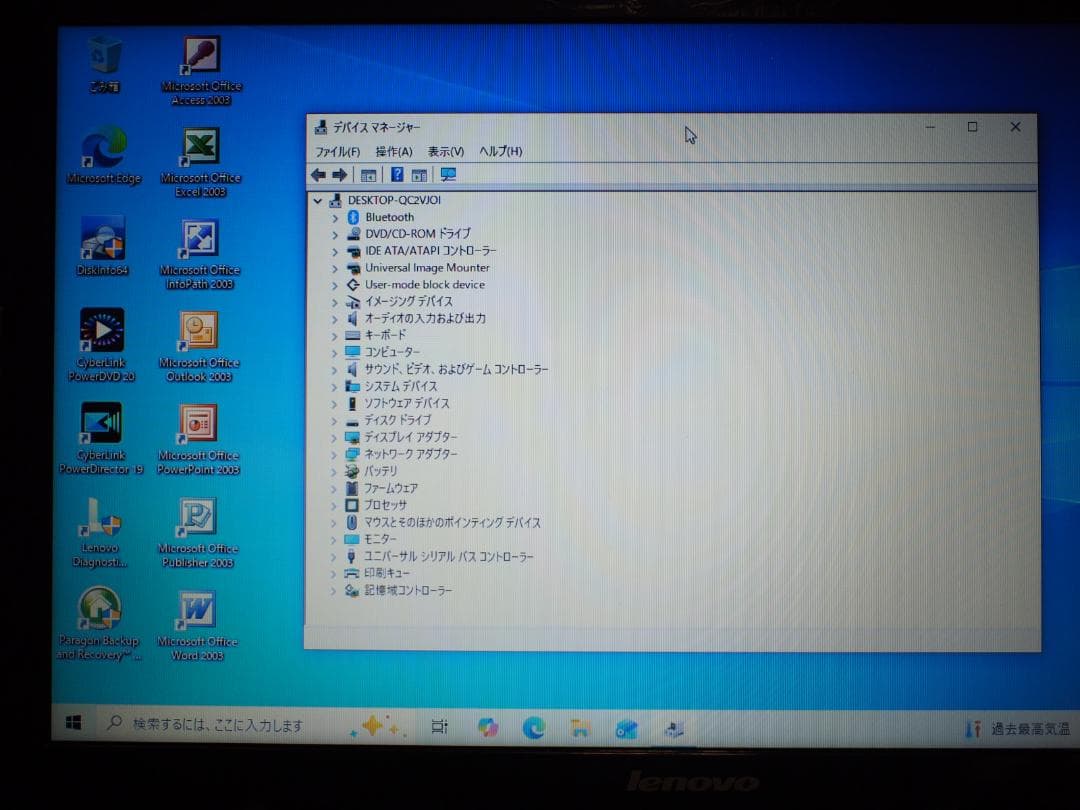Expand the IDE ATA/ATAPI コントローラー category

335,251
